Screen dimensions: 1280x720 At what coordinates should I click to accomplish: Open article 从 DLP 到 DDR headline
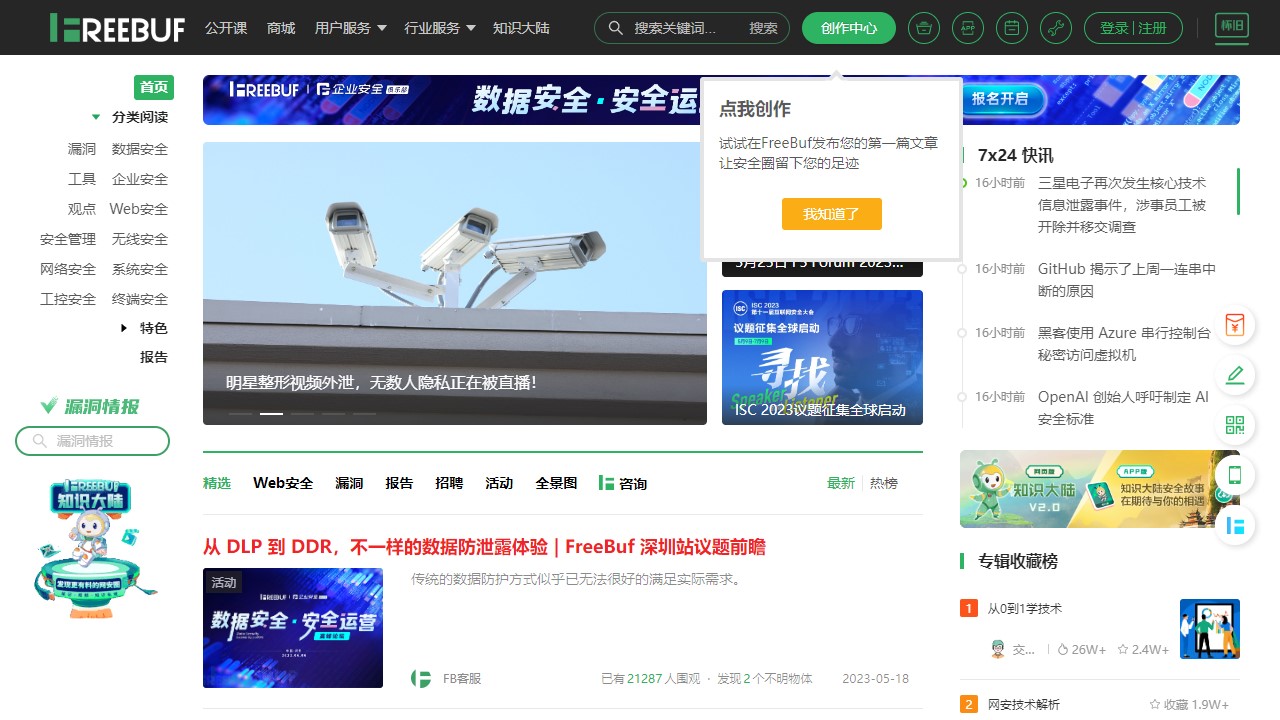[x=484, y=547]
